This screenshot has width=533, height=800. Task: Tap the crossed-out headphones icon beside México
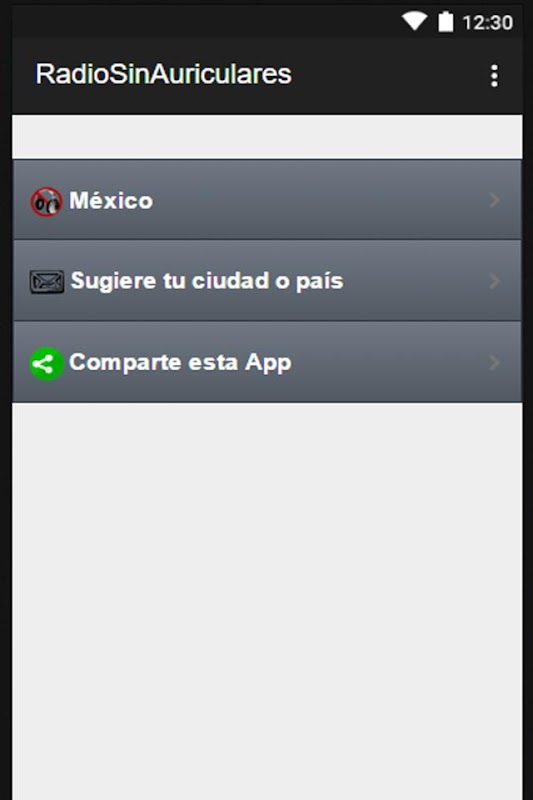tap(46, 202)
